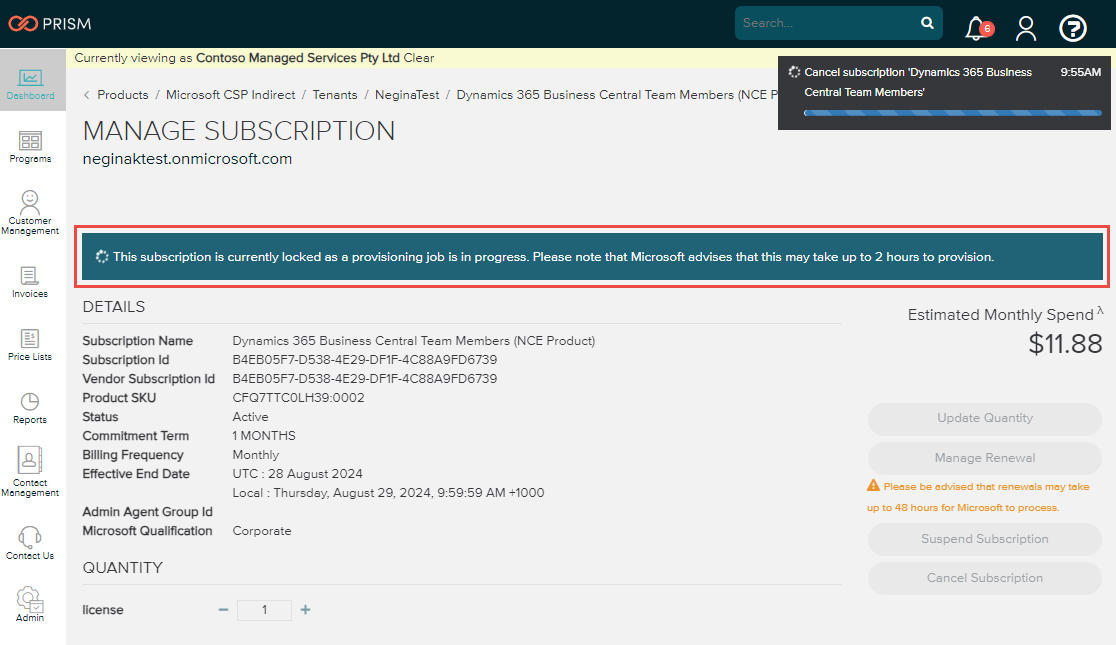1116x645 pixels.
Task: Go to Microsoft CSP Indirect breadcrumb
Action: [x=231, y=95]
